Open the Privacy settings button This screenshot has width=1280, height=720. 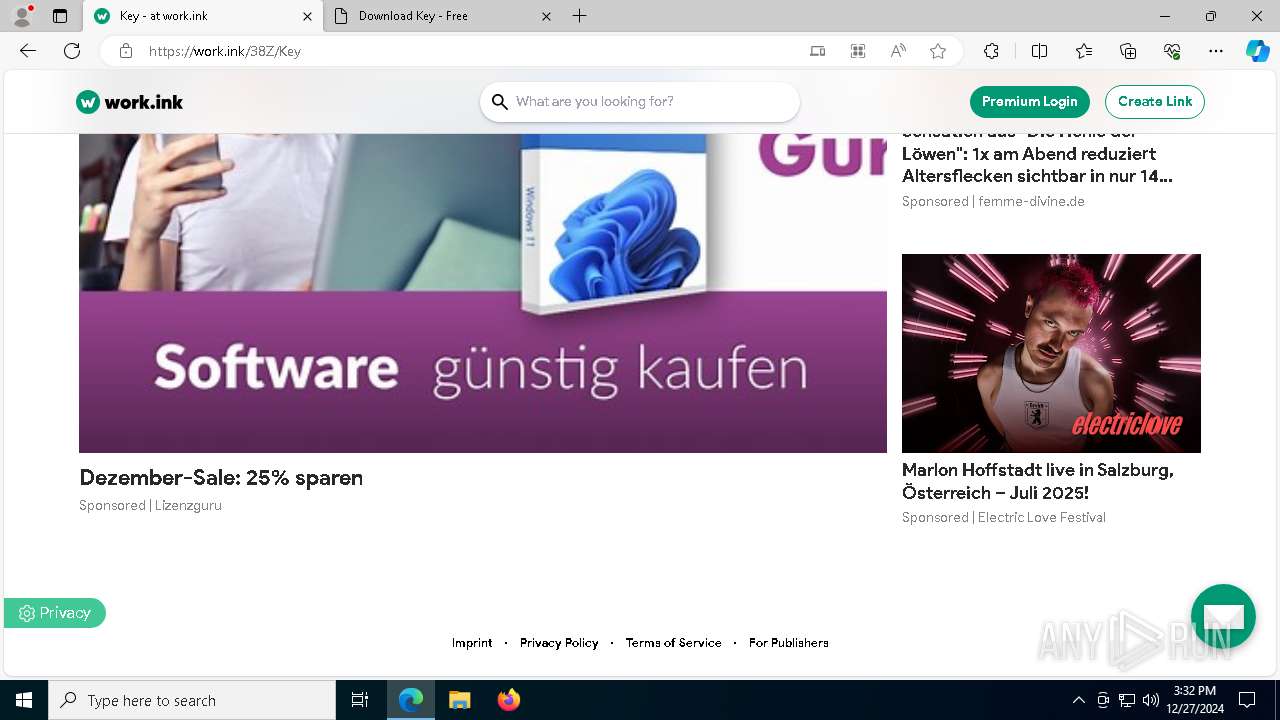(55, 613)
